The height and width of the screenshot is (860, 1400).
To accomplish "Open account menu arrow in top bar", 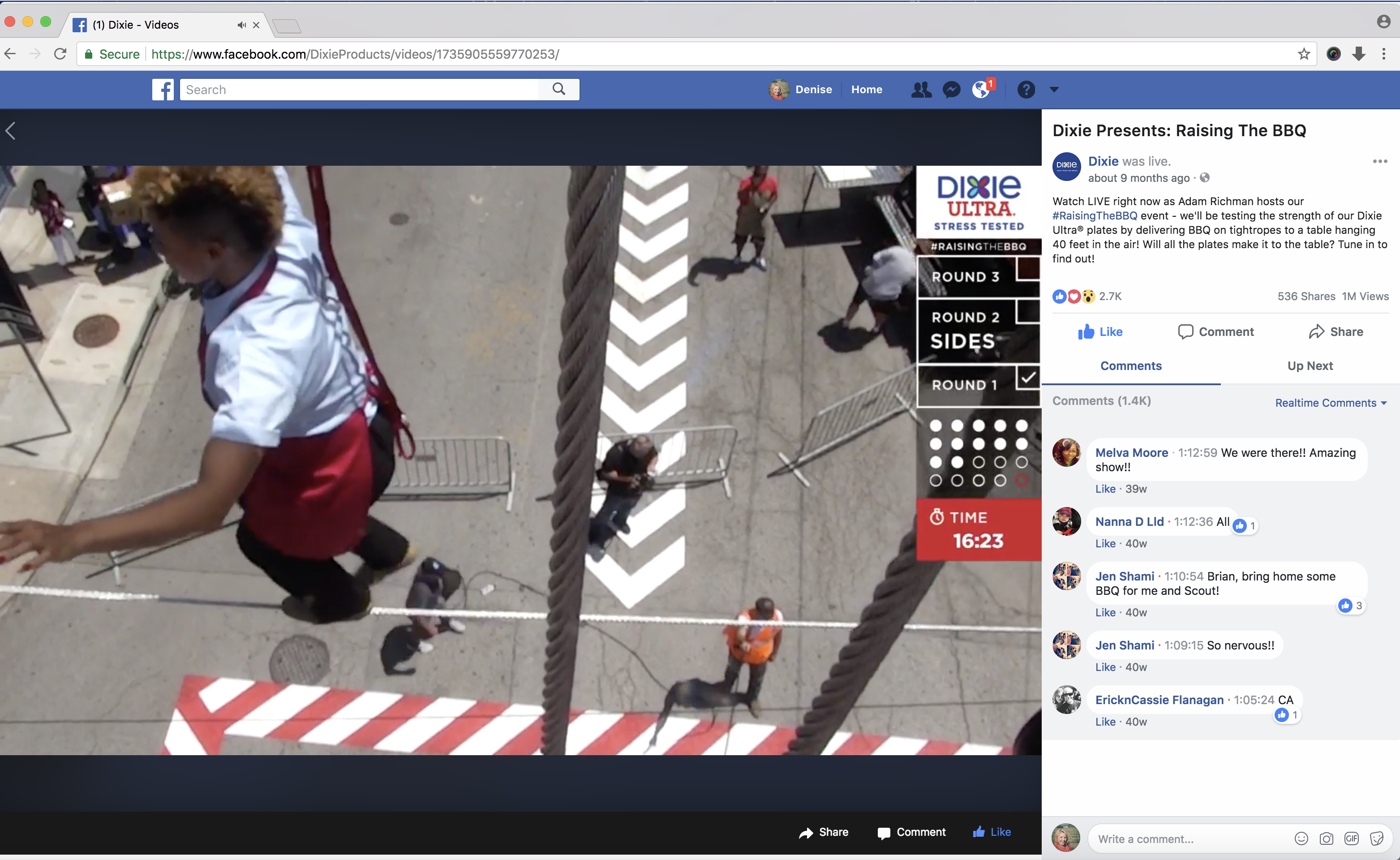I will [1054, 89].
